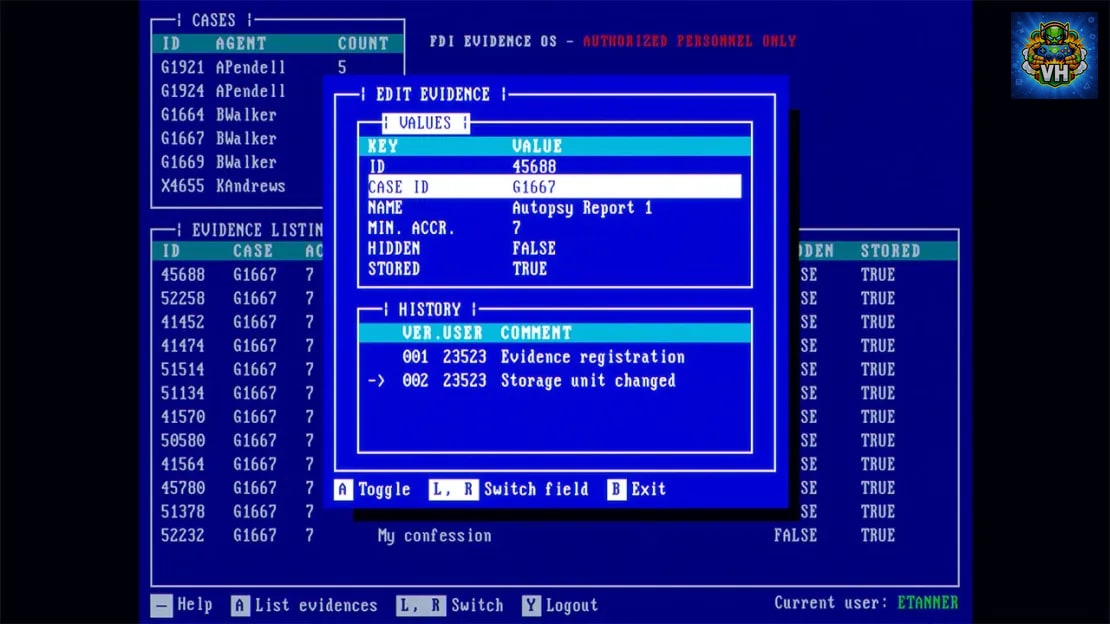Select case G1924 APendell in Cases list
This screenshot has width=1110, height=624.
(x=239, y=91)
